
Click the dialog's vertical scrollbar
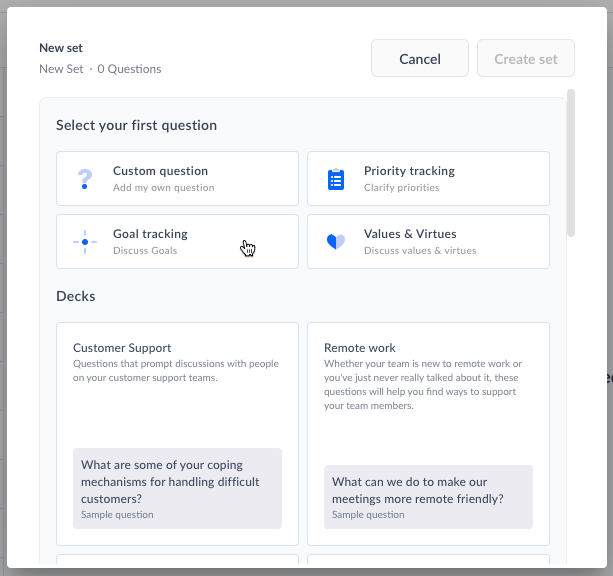pyautogui.click(x=571, y=163)
